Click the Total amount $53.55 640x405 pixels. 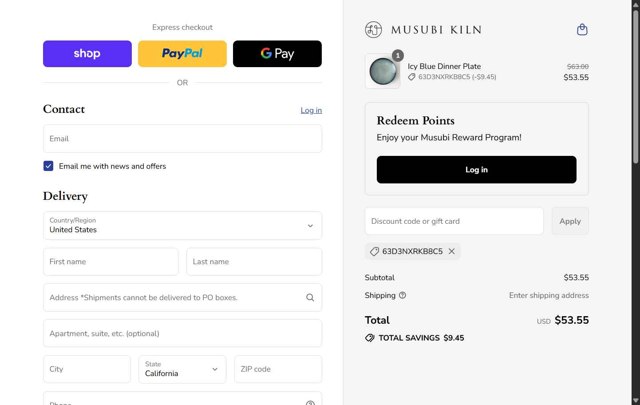571,320
